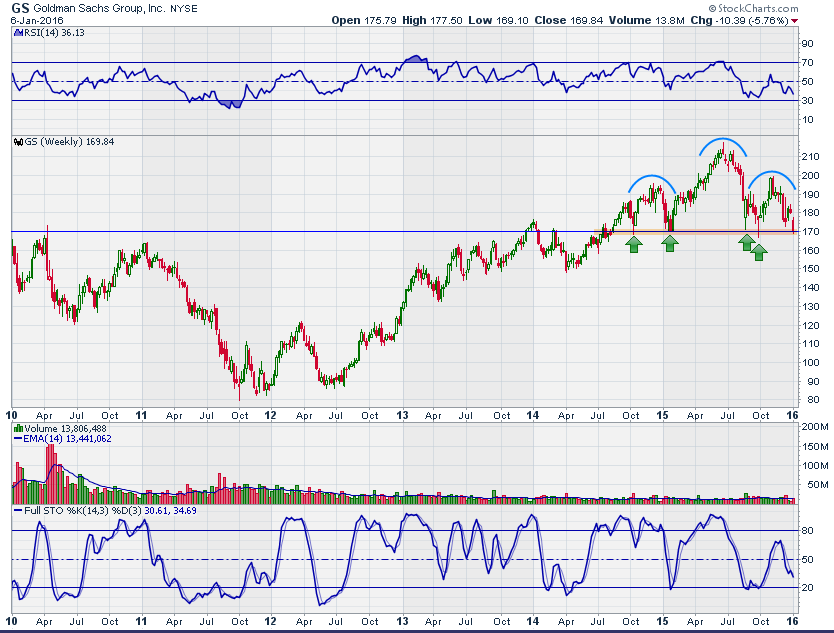The image size is (834, 633).
Task: Click the 70 overbought level on RSI axis
Action: pos(807,63)
